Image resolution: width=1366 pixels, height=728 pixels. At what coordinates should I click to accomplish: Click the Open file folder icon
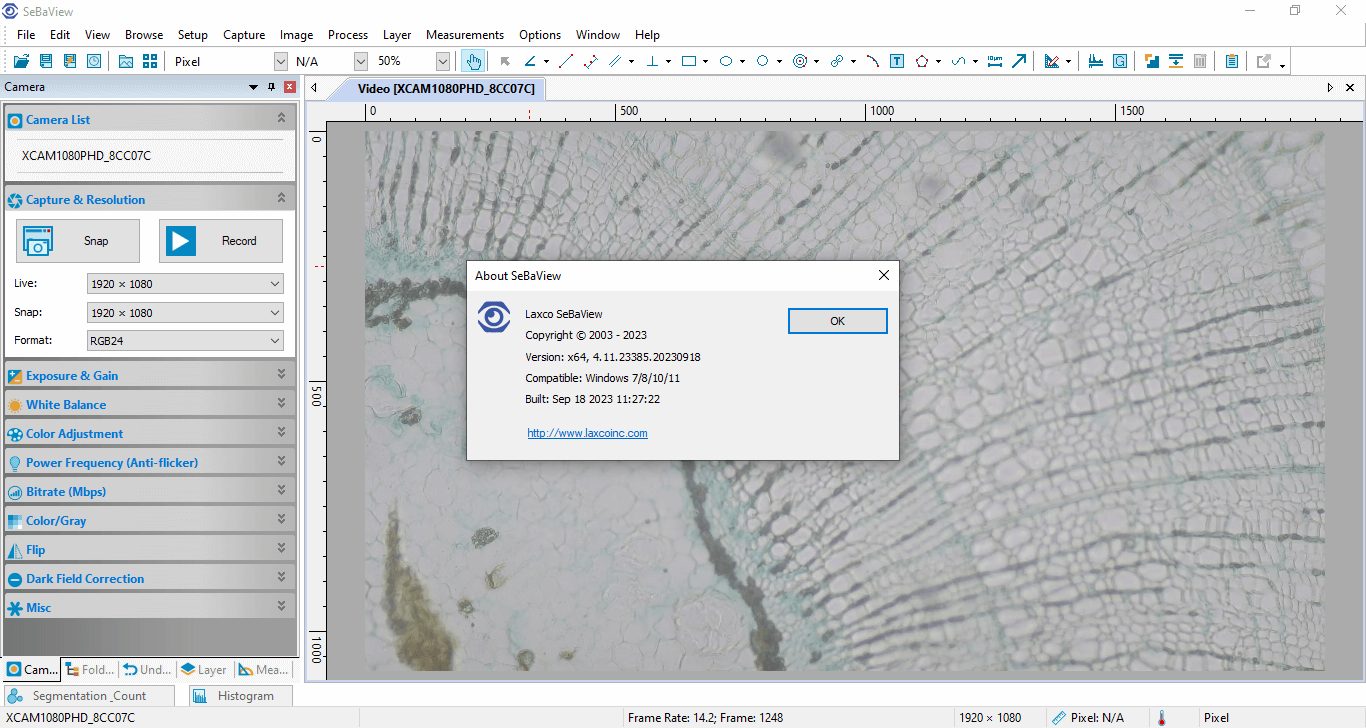(21, 61)
